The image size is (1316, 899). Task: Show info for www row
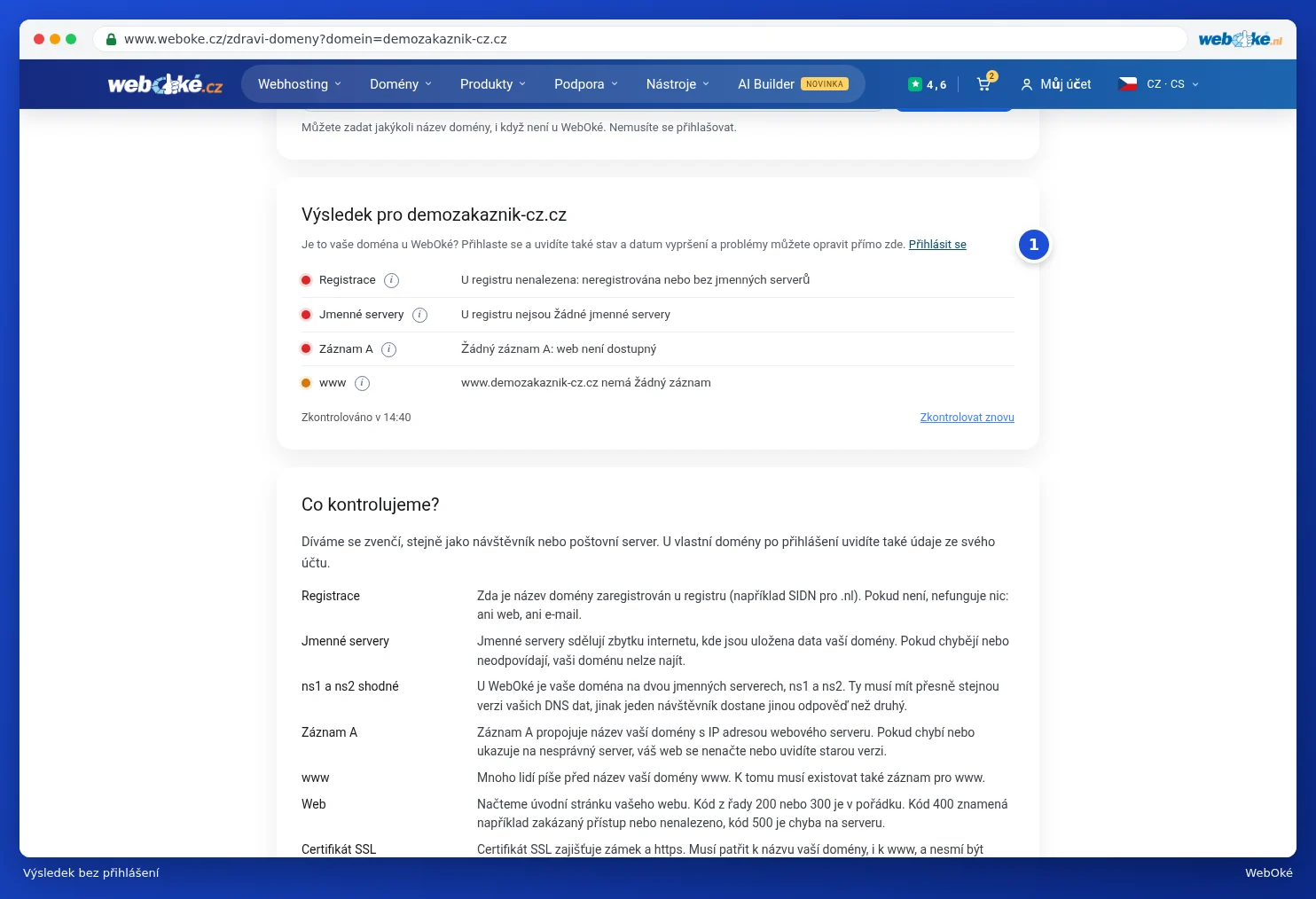[x=362, y=383]
